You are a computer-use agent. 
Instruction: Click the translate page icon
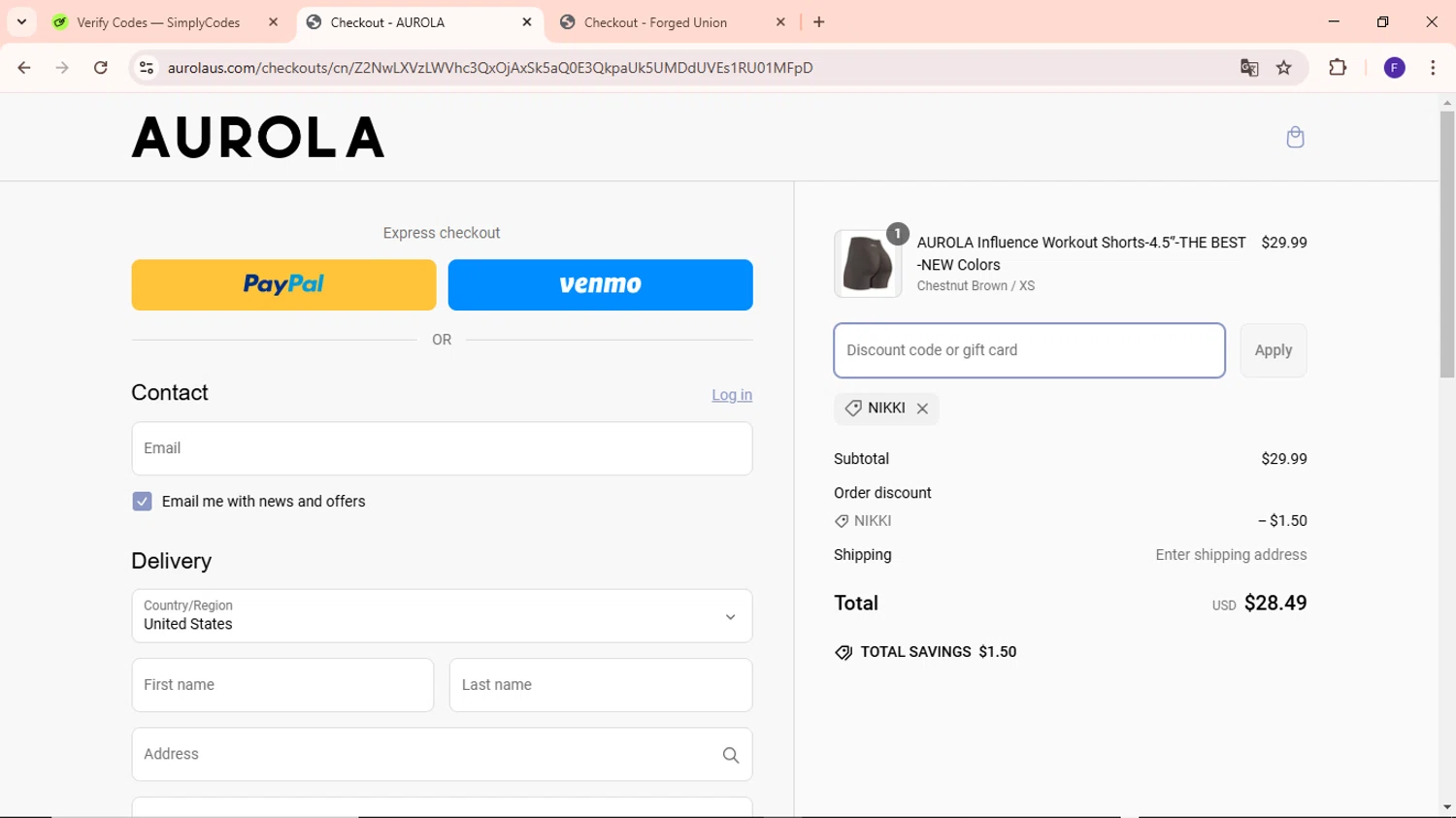pyautogui.click(x=1249, y=68)
